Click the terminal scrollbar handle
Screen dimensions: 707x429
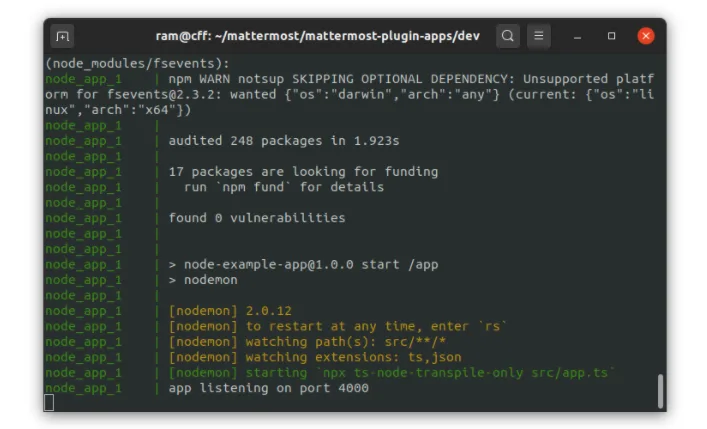point(660,391)
